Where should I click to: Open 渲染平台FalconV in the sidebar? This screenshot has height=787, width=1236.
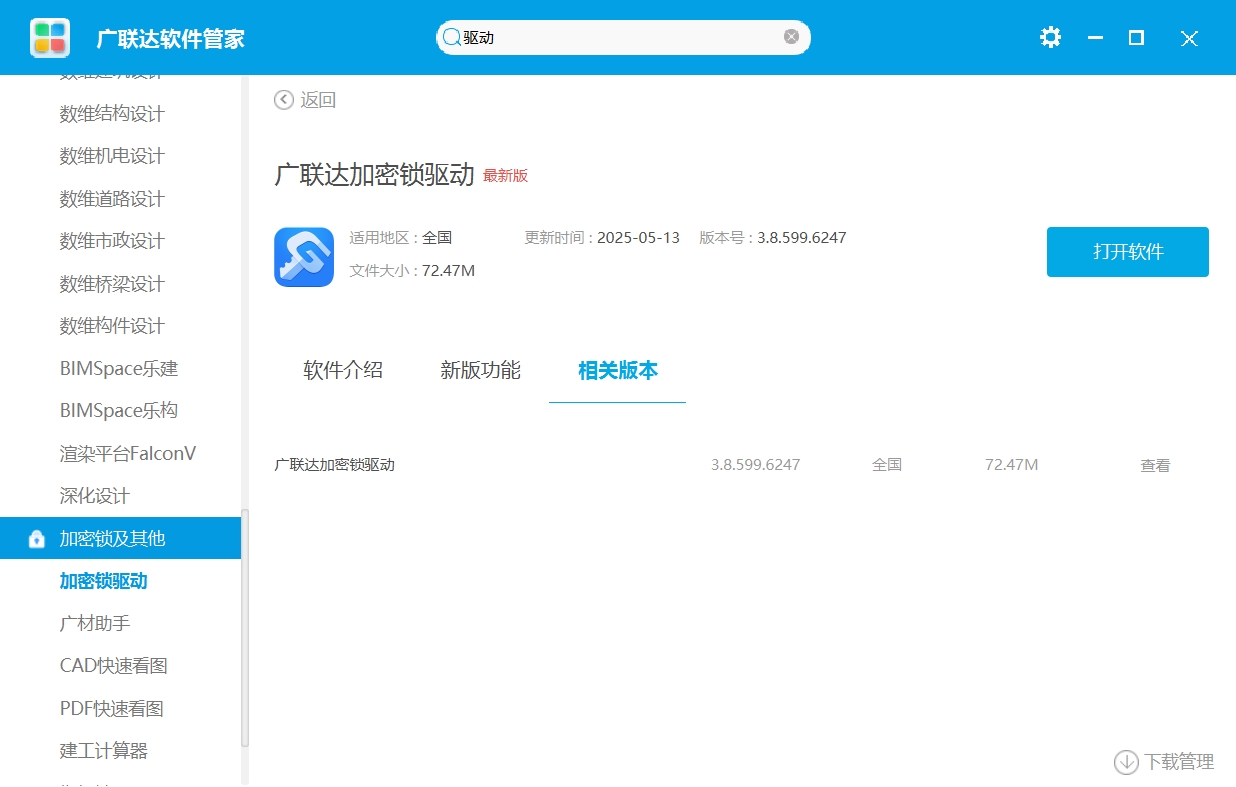[x=128, y=454]
